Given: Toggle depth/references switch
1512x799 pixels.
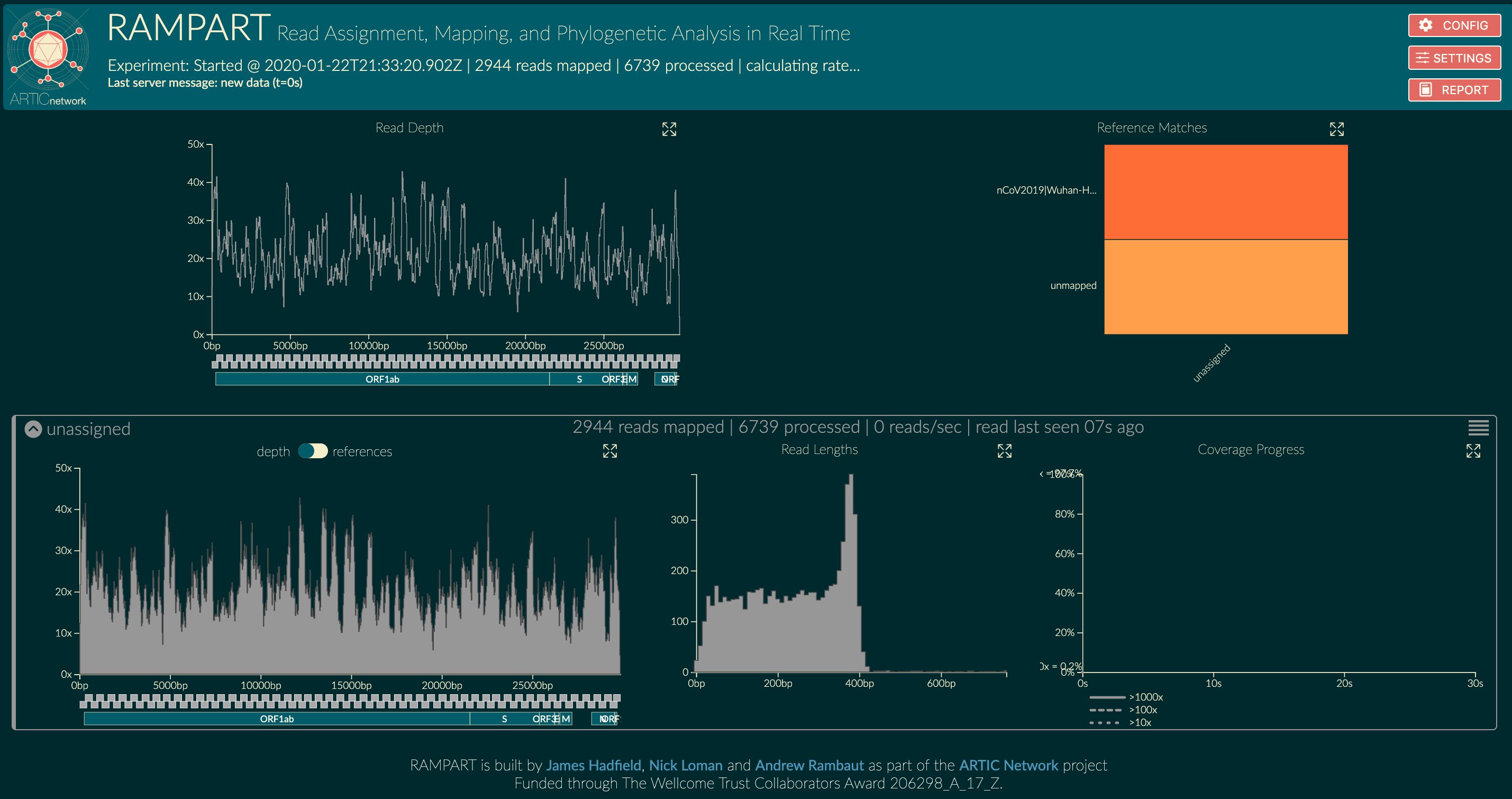Looking at the screenshot, I should (313, 451).
